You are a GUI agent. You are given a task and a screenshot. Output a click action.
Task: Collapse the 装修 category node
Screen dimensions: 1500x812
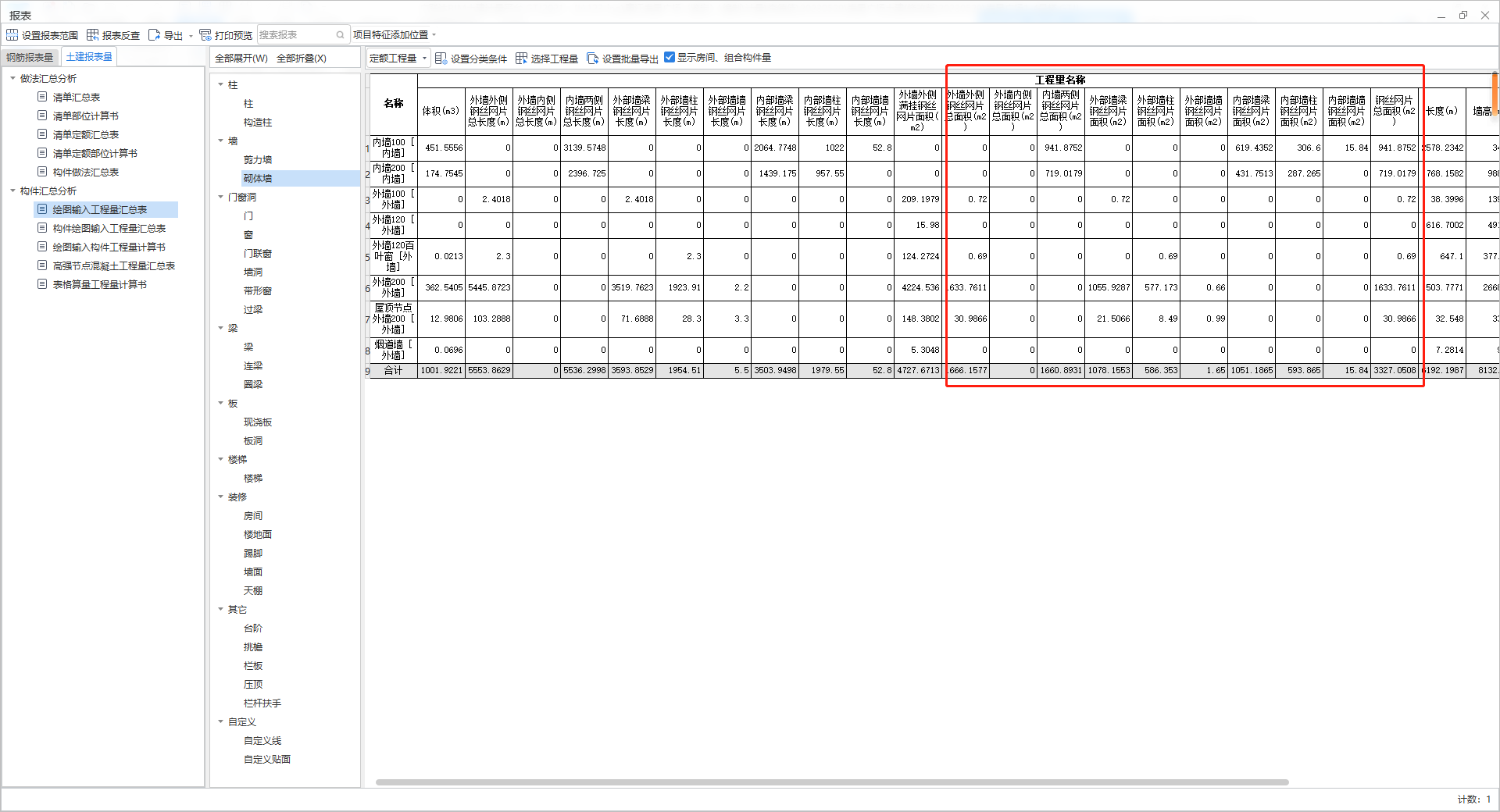[x=220, y=497]
